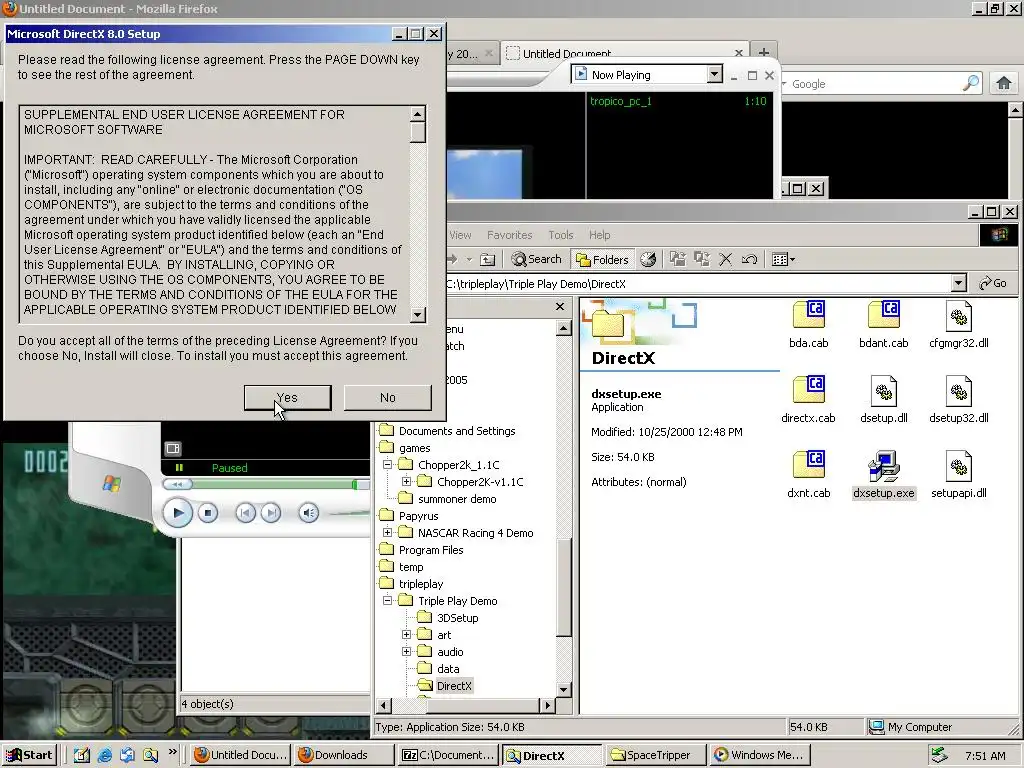Click the Up folder toolbar icon

click(487, 259)
